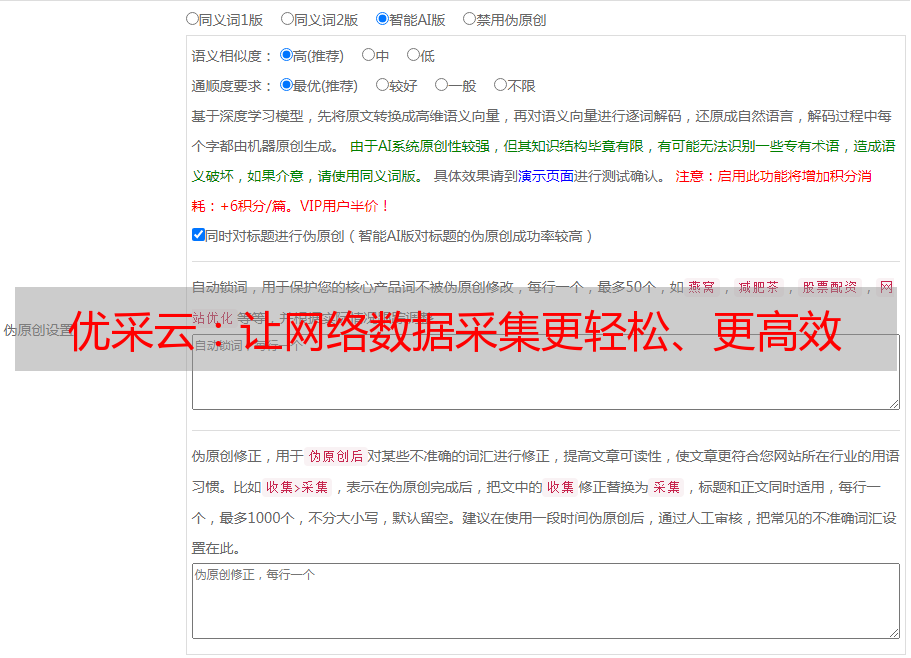
Task: Click into the 伪原创修正 textarea
Action: click(x=546, y=601)
